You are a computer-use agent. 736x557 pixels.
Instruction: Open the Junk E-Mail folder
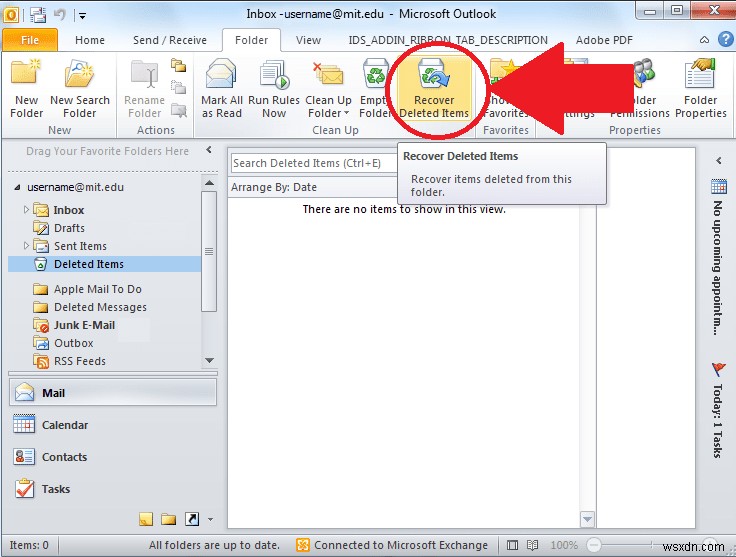(84, 325)
